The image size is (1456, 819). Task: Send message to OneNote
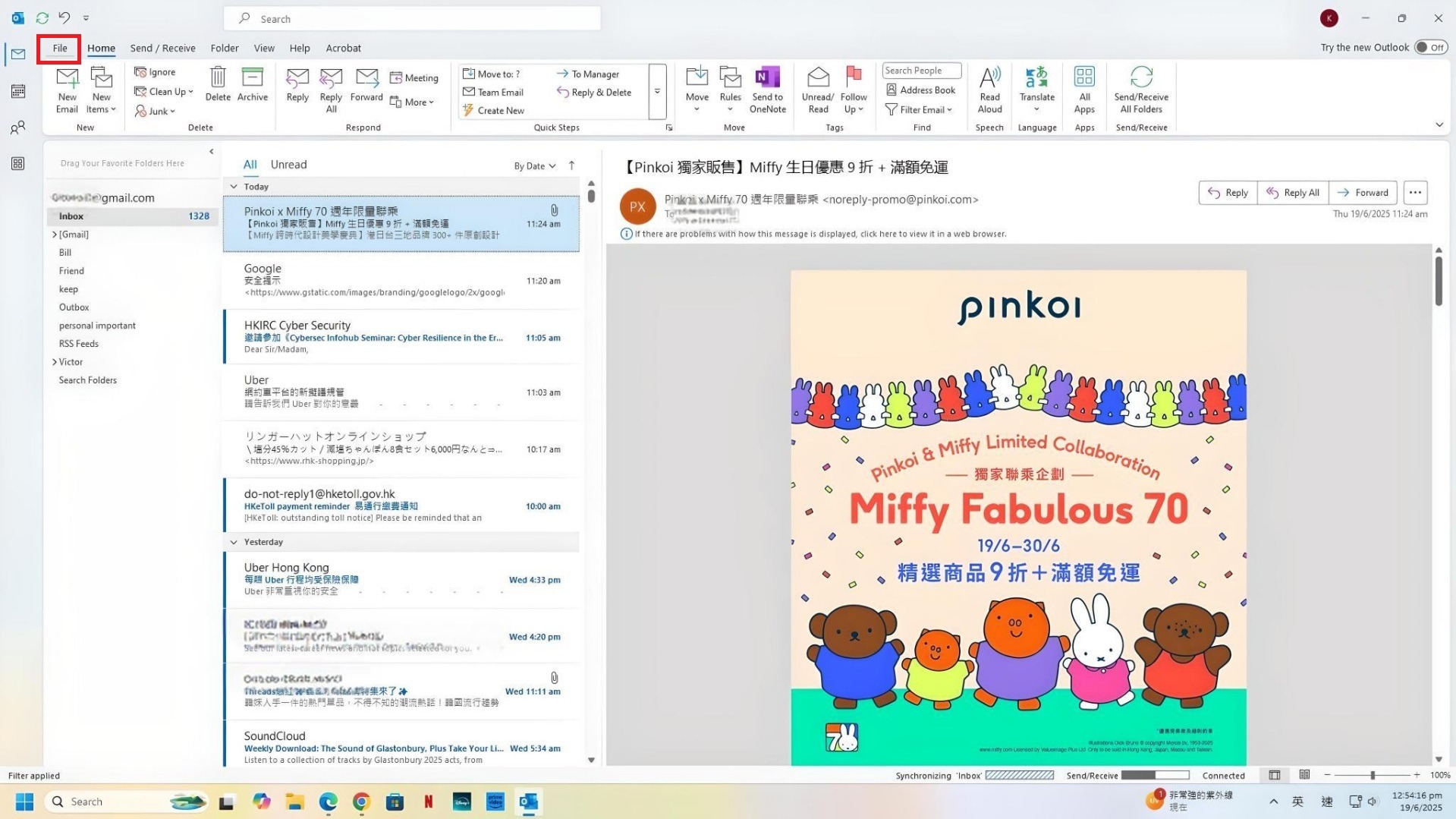(767, 90)
